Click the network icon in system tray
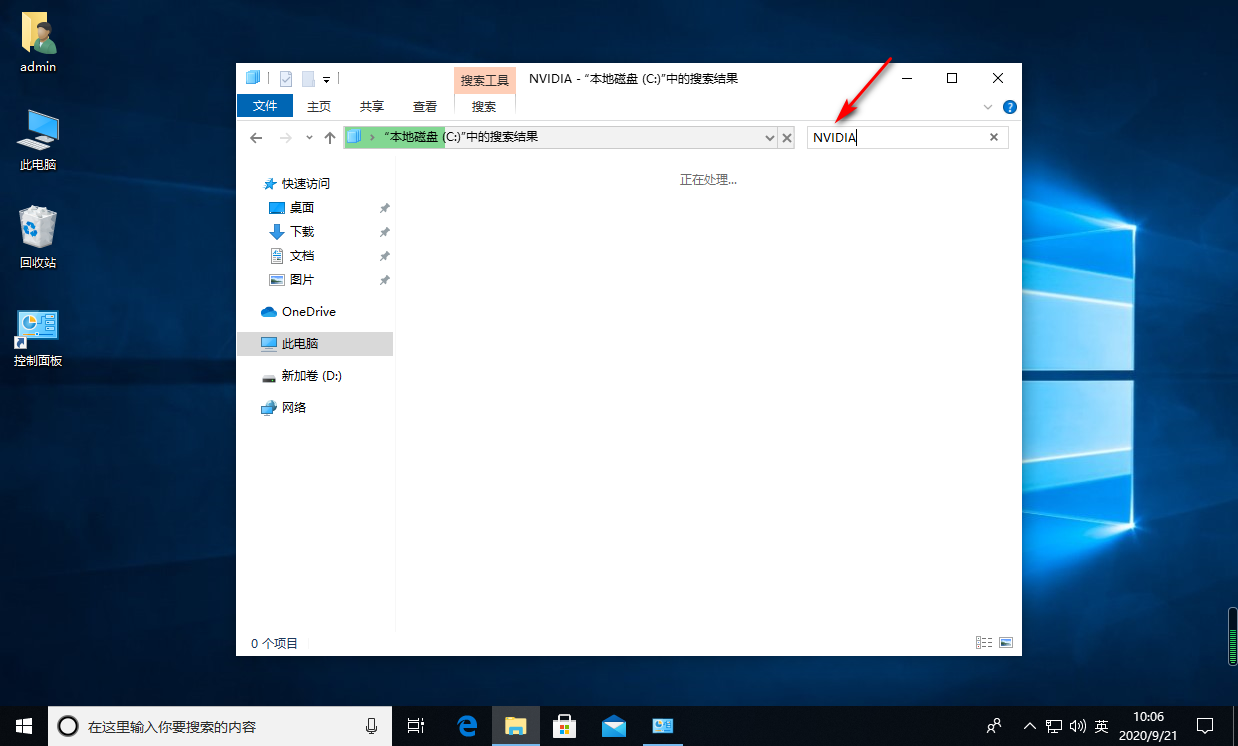The width and height of the screenshot is (1238, 746). coord(1053,725)
